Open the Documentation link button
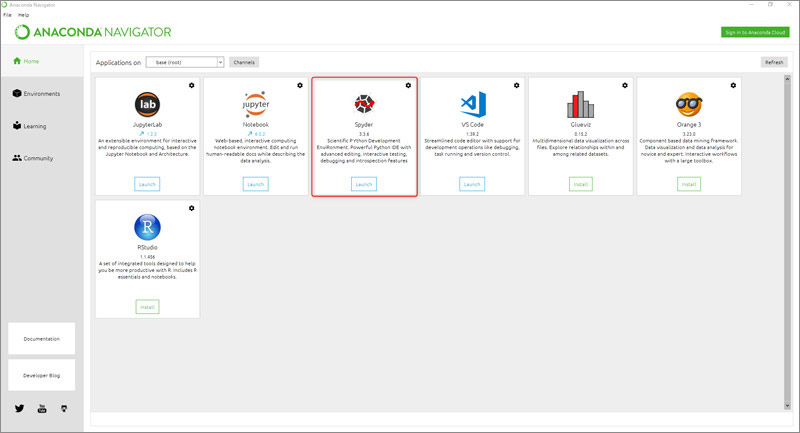800x433 pixels. (41, 339)
